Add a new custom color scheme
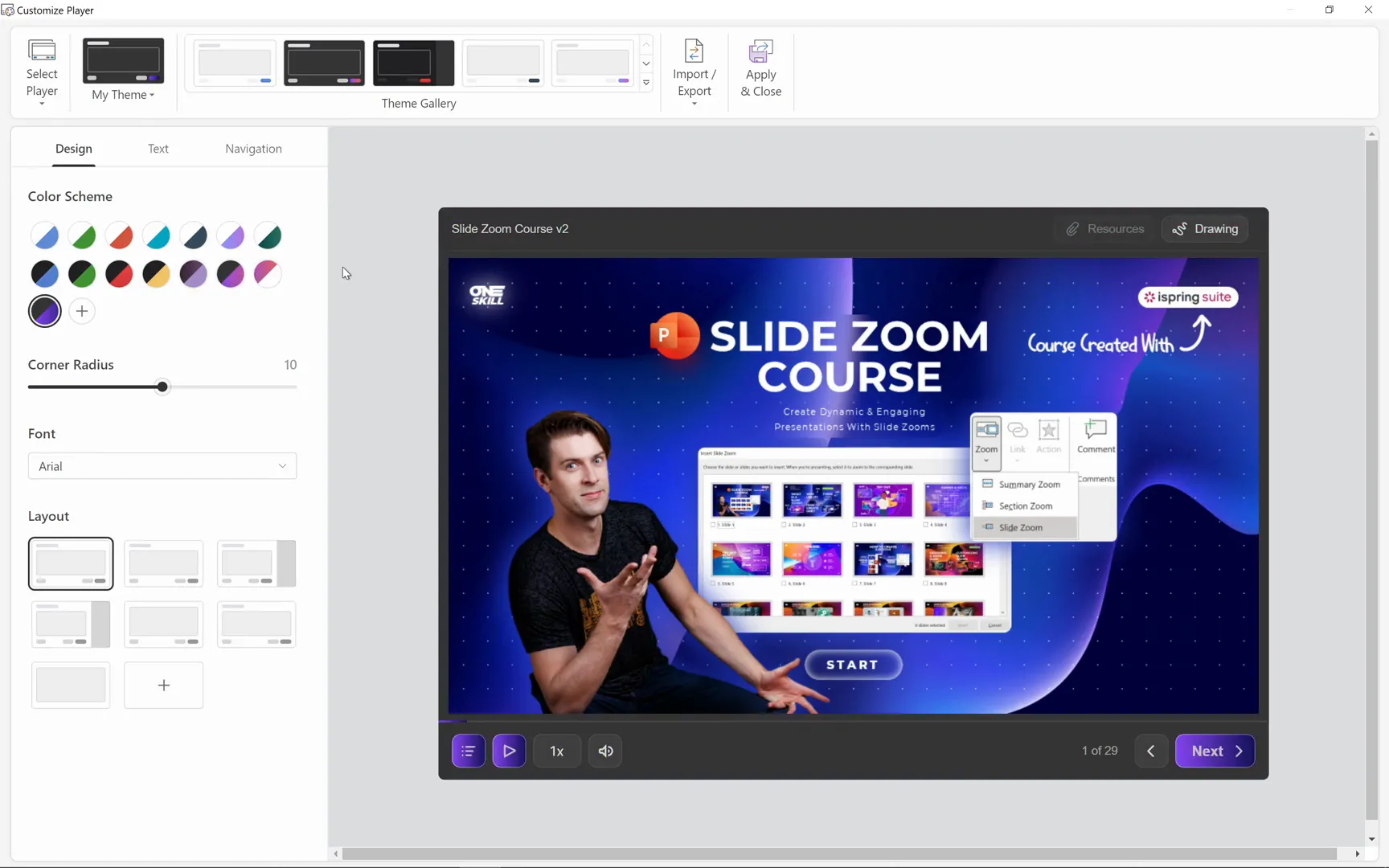The height and width of the screenshot is (868, 1389). pyautogui.click(x=82, y=311)
